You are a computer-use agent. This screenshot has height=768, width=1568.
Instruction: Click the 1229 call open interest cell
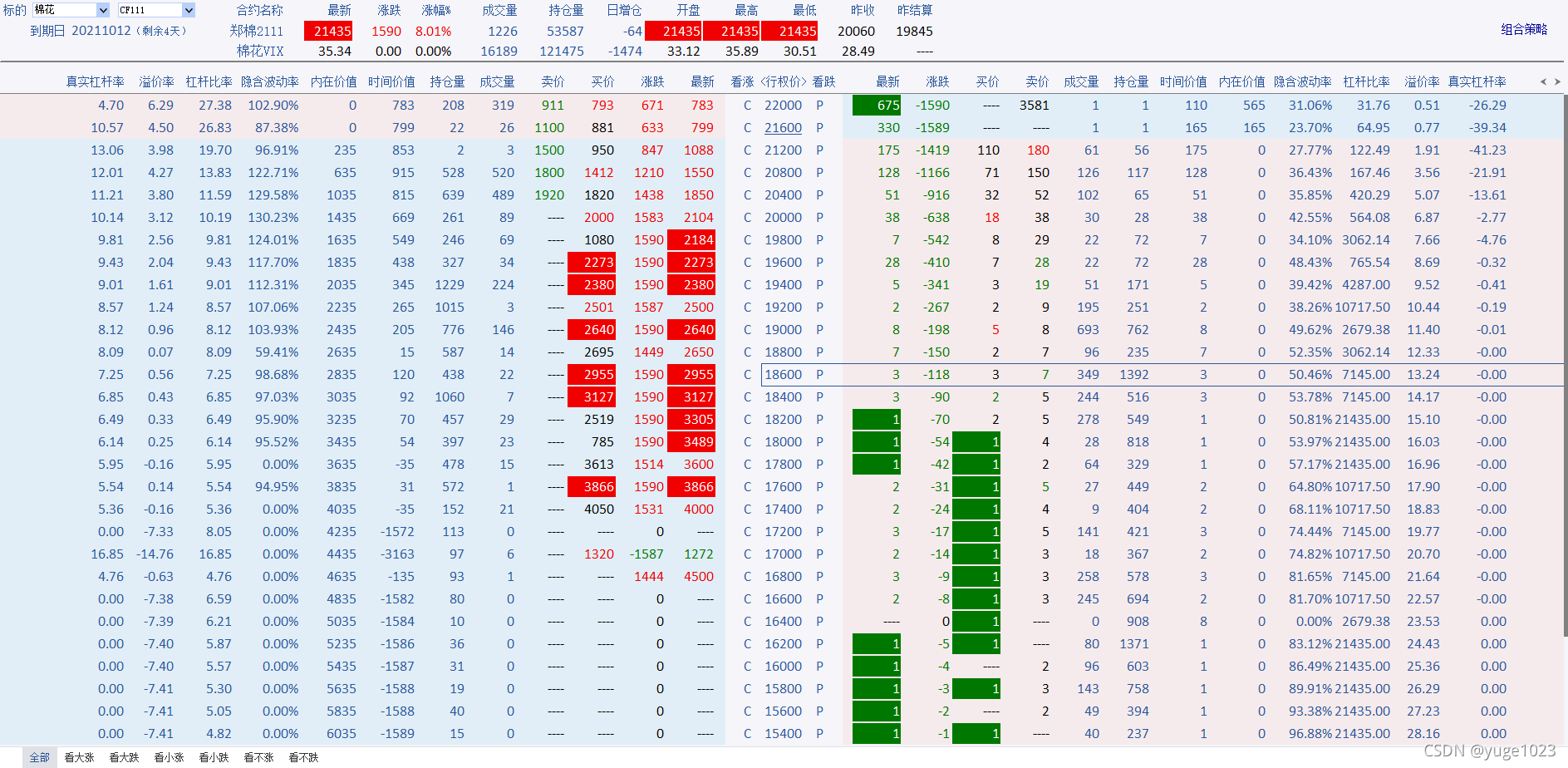[450, 285]
